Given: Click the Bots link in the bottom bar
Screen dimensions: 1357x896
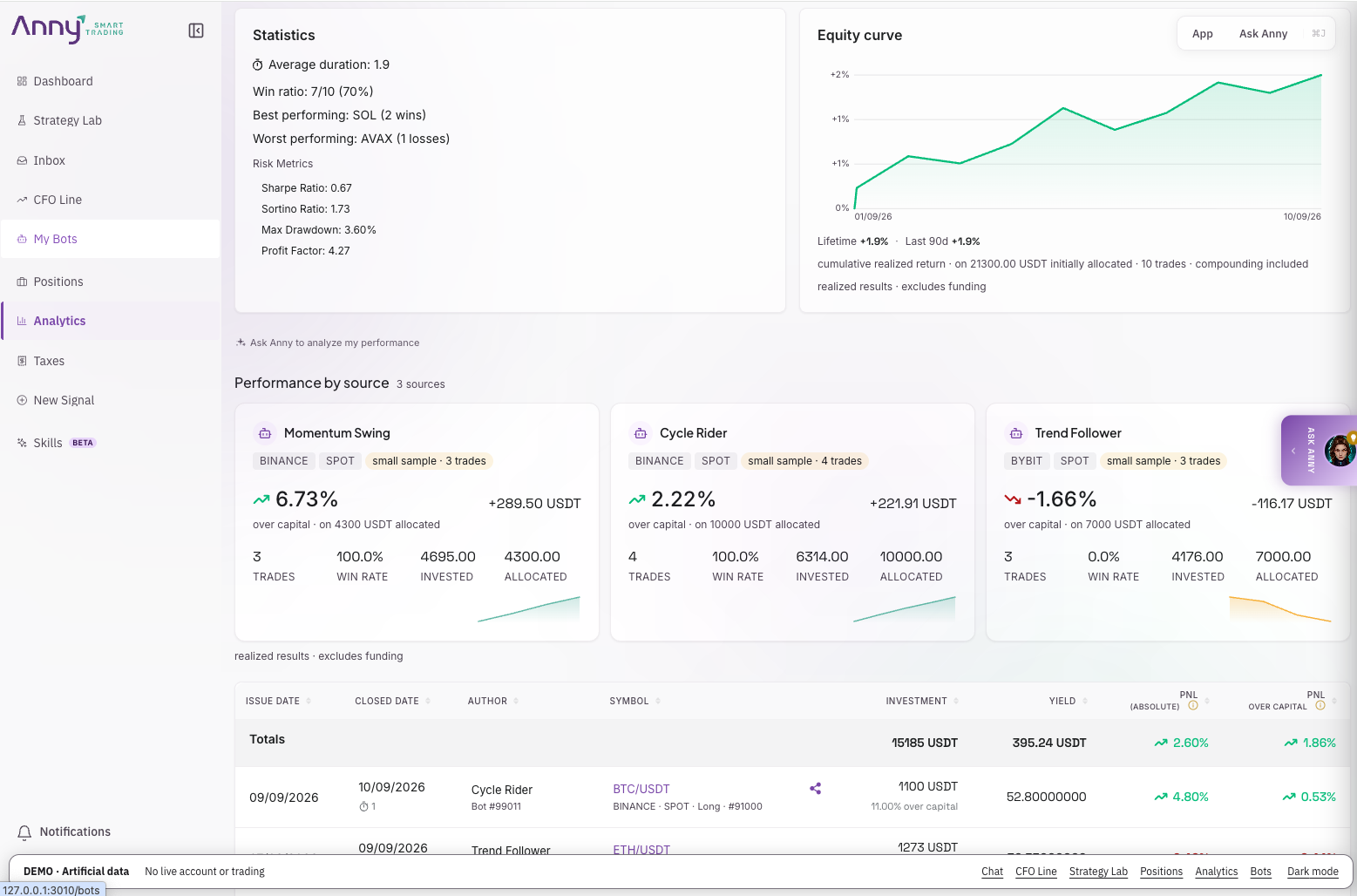Looking at the screenshot, I should [x=1260, y=872].
